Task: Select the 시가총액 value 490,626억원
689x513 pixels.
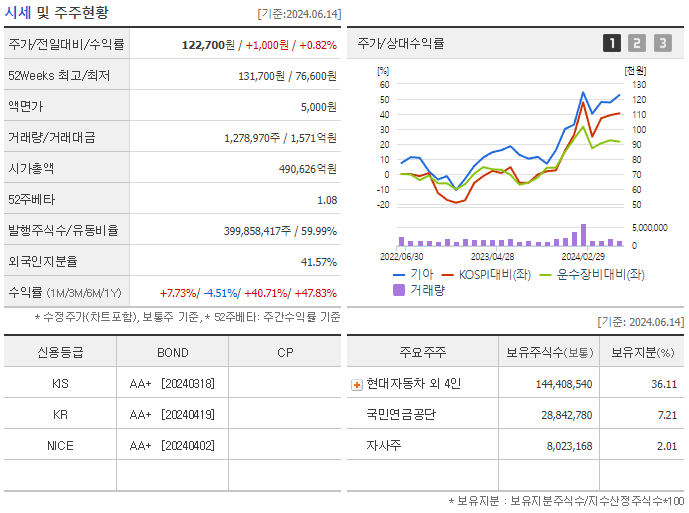Action: click(308, 169)
